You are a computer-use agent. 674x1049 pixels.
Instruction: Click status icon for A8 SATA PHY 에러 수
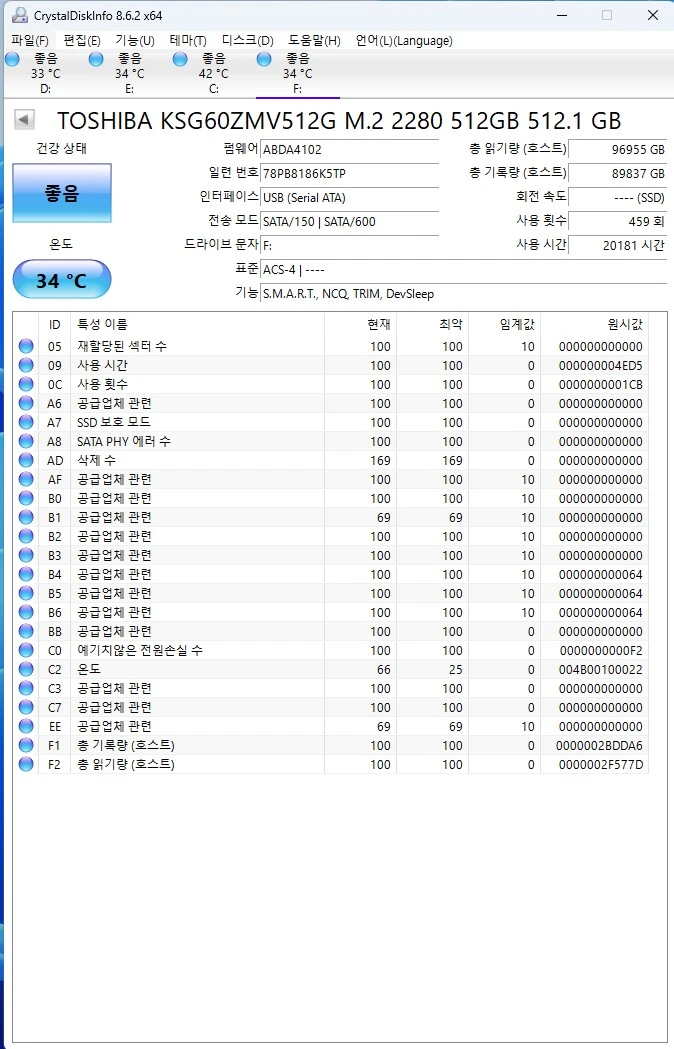[26, 441]
